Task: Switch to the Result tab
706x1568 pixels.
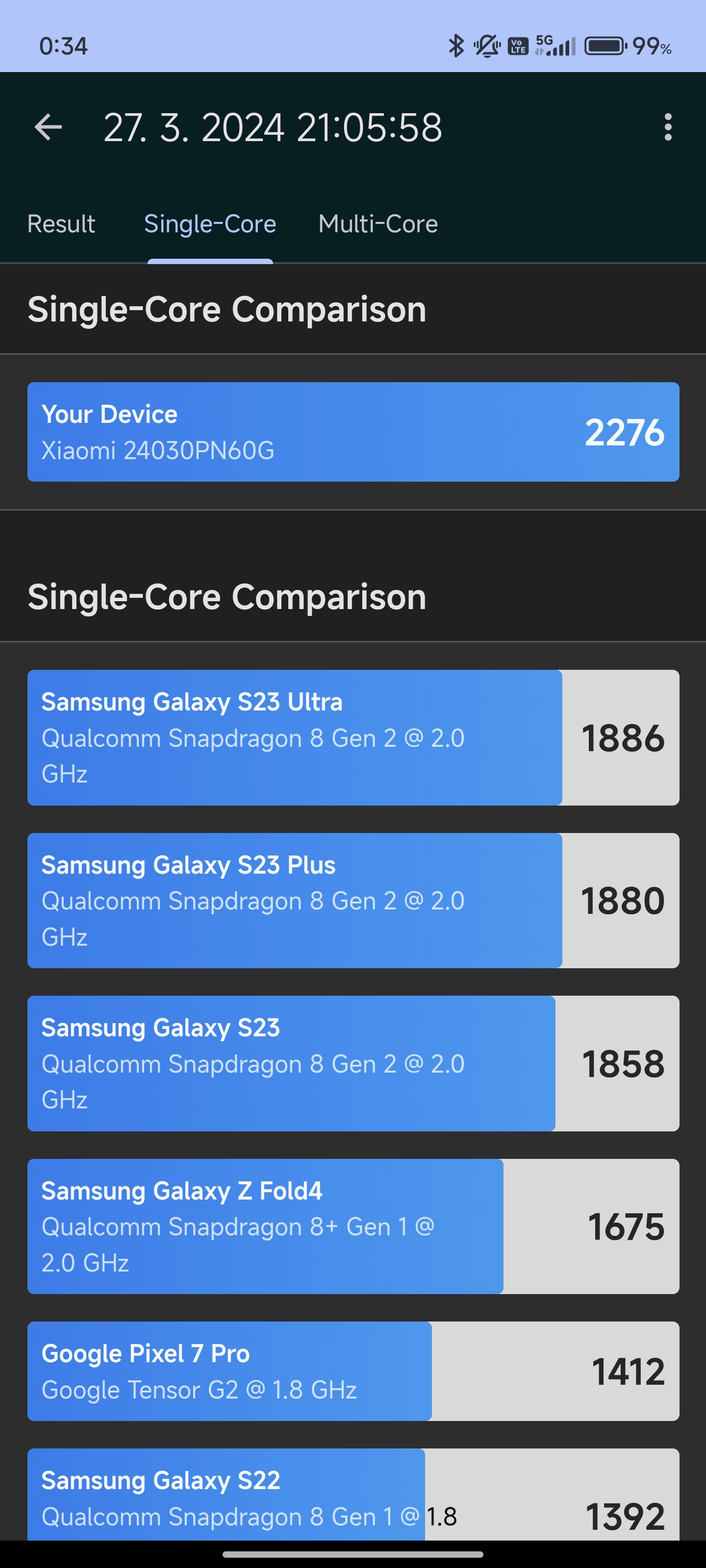Action: click(x=61, y=224)
